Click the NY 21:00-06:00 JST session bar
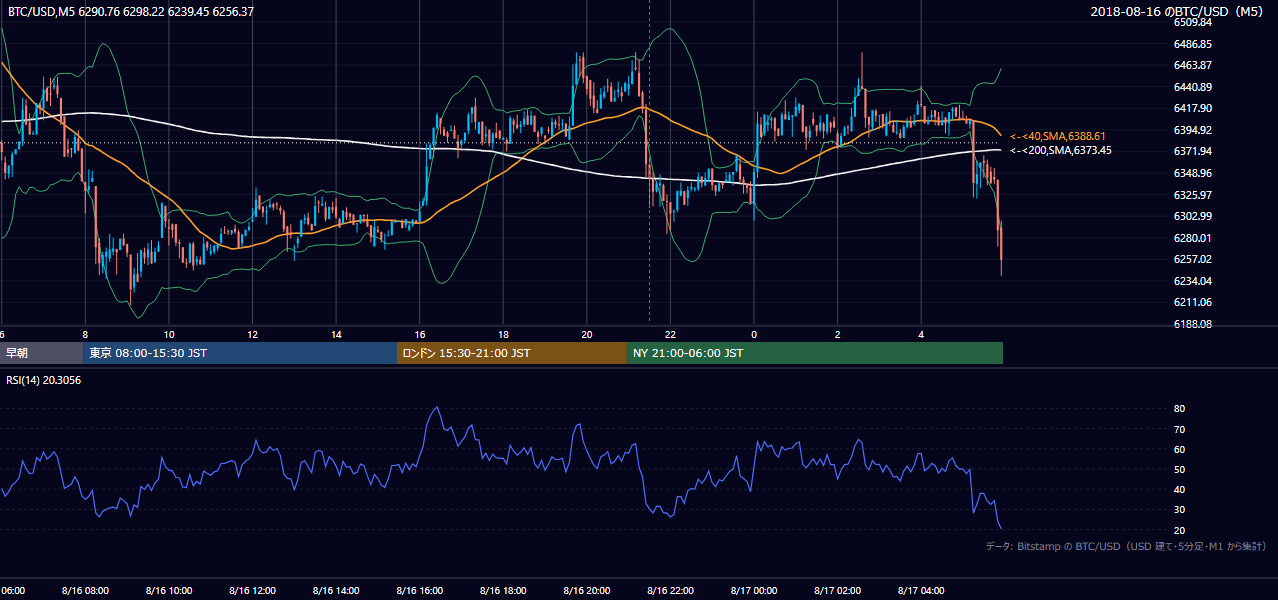This screenshot has width=1278, height=600. (815, 353)
